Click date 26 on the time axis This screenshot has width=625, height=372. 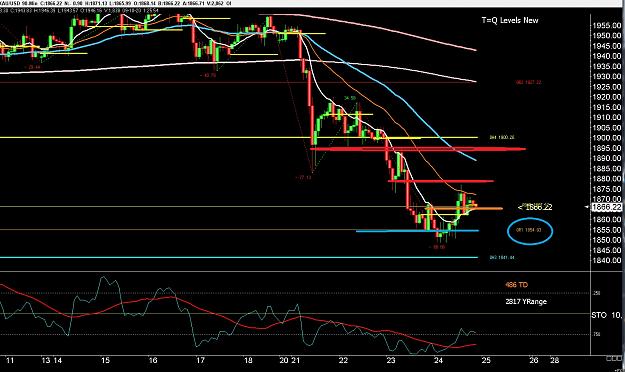tap(534, 360)
